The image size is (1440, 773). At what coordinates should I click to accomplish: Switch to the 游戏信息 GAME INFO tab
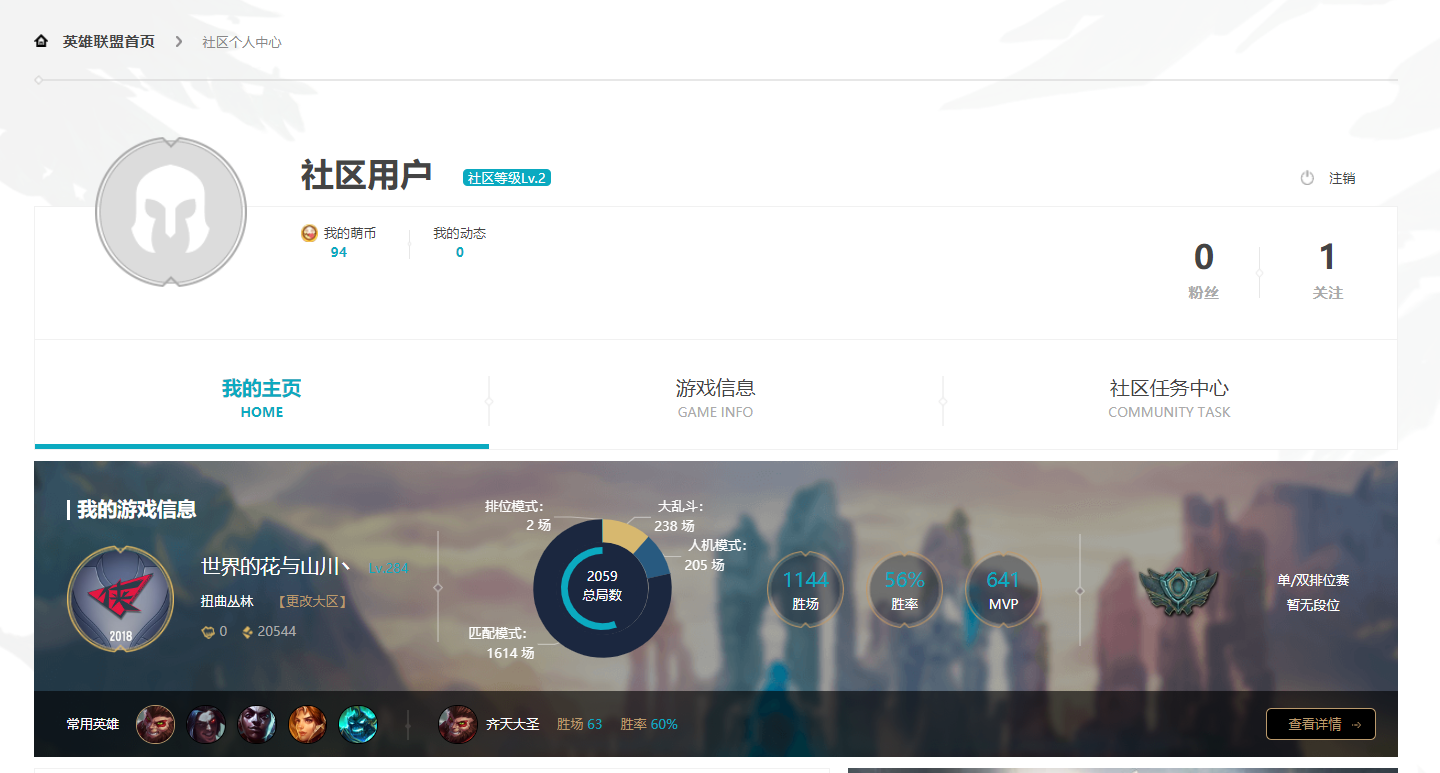point(715,397)
